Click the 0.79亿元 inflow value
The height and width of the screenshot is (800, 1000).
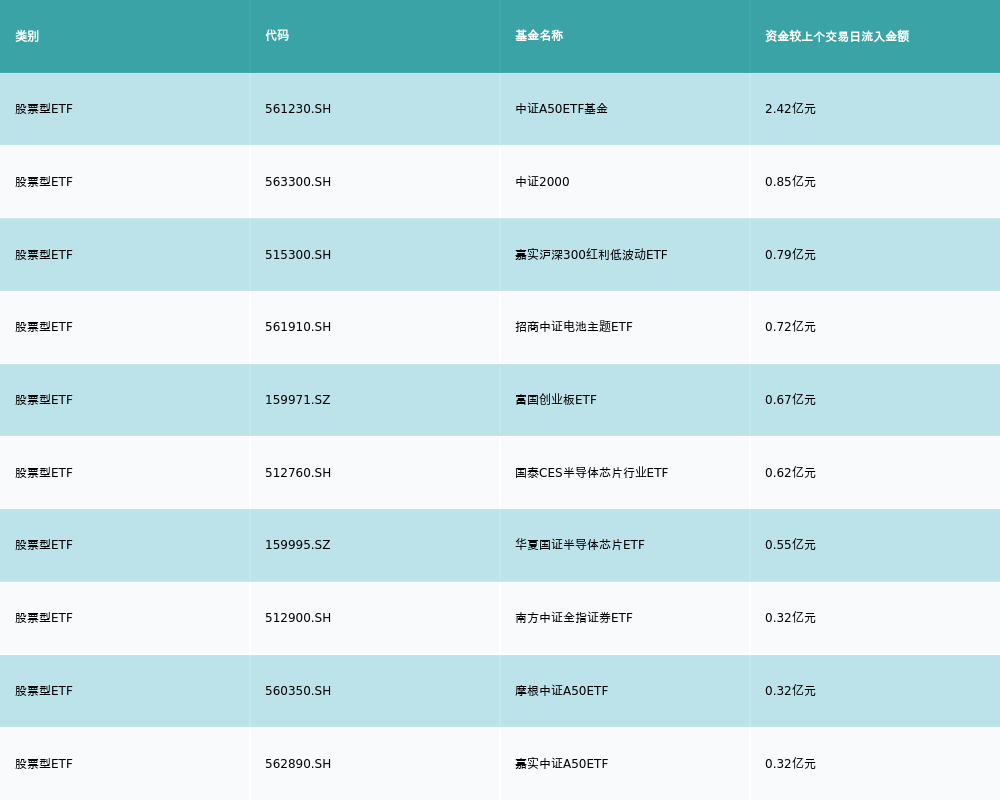coord(790,255)
